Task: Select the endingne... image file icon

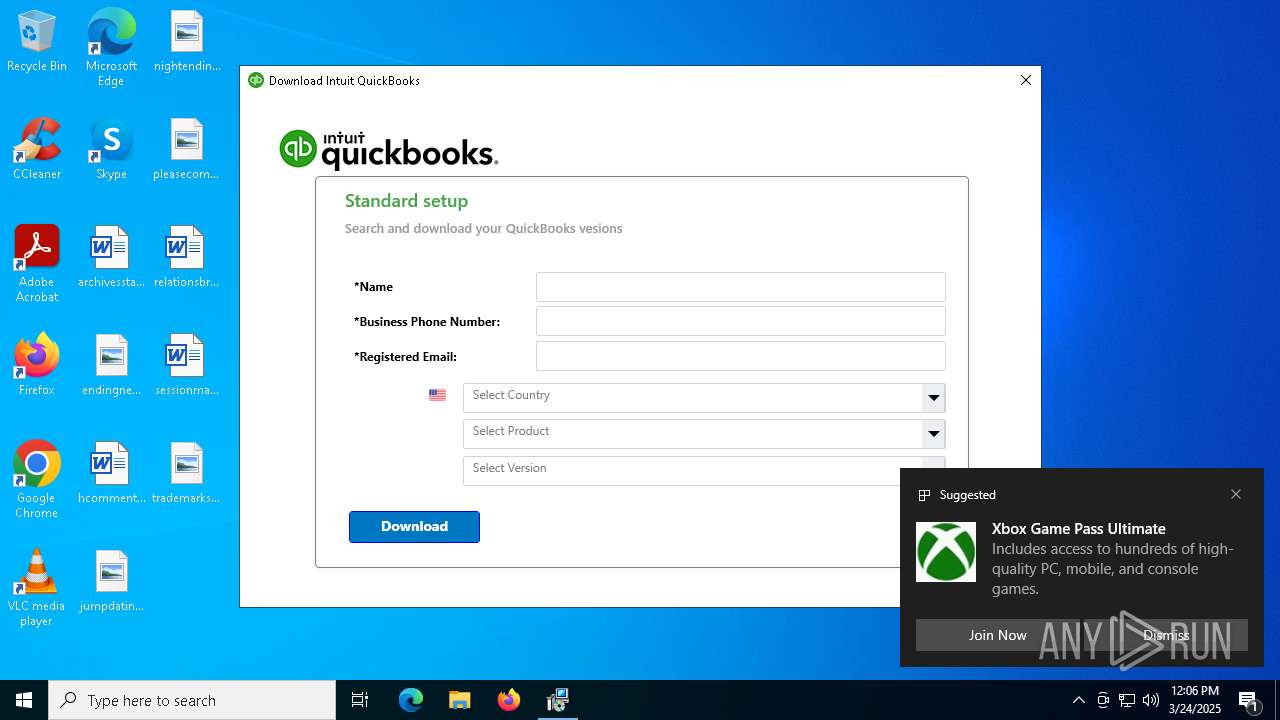Action: coord(111,366)
